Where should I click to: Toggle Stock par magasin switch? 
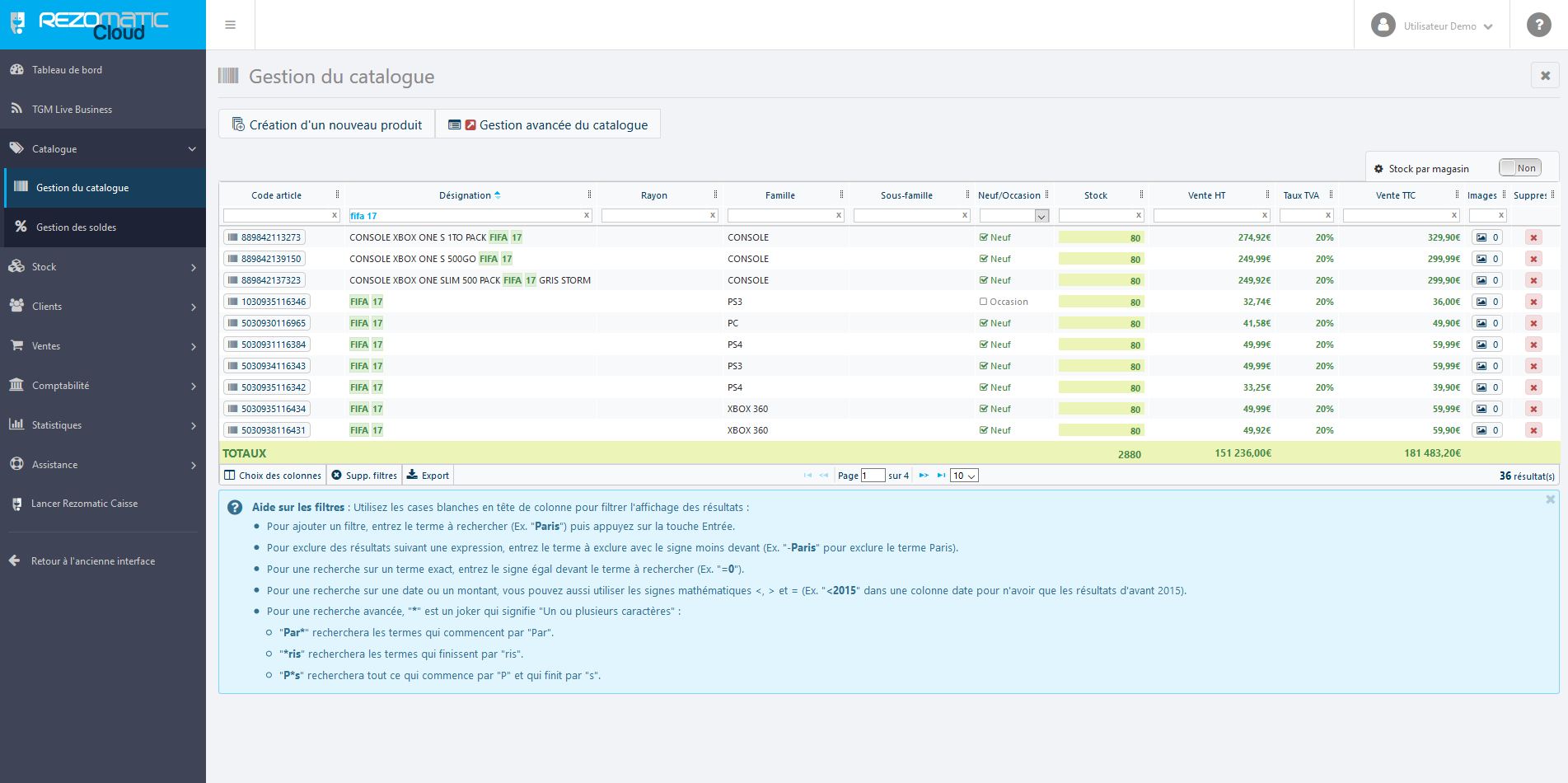point(1519,168)
